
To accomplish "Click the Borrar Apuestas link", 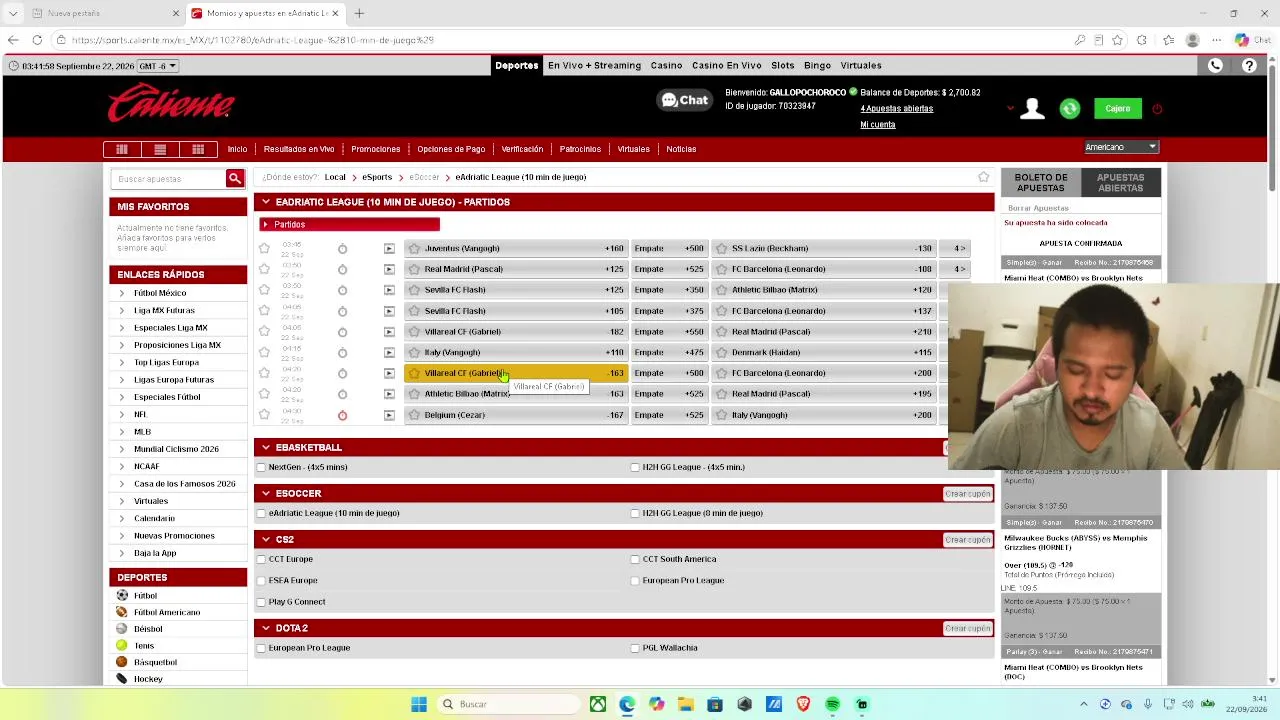I will click(1038, 208).
